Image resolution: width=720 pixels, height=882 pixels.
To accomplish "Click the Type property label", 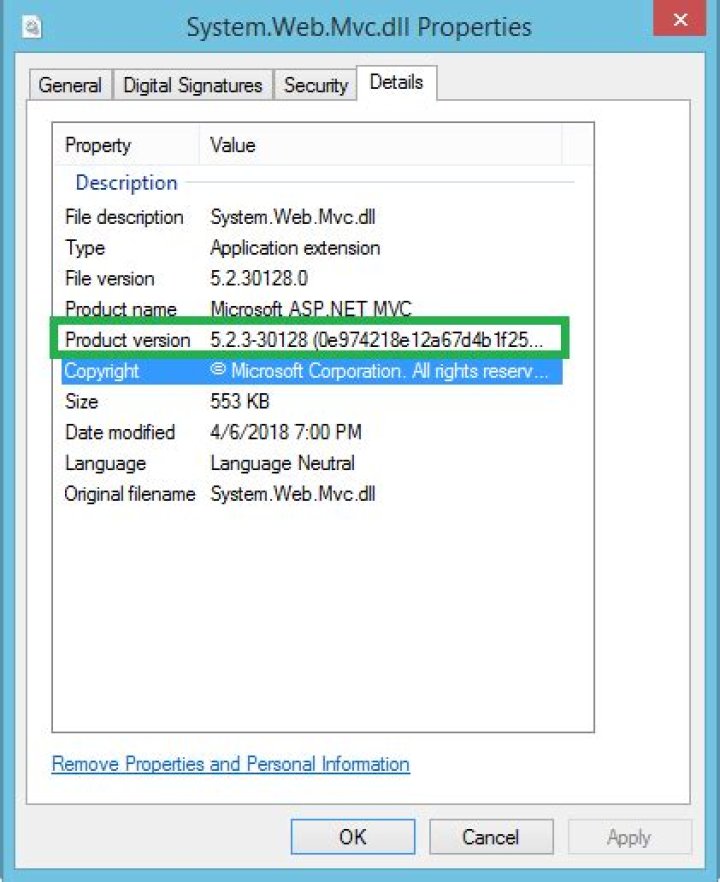I will click(x=85, y=248).
